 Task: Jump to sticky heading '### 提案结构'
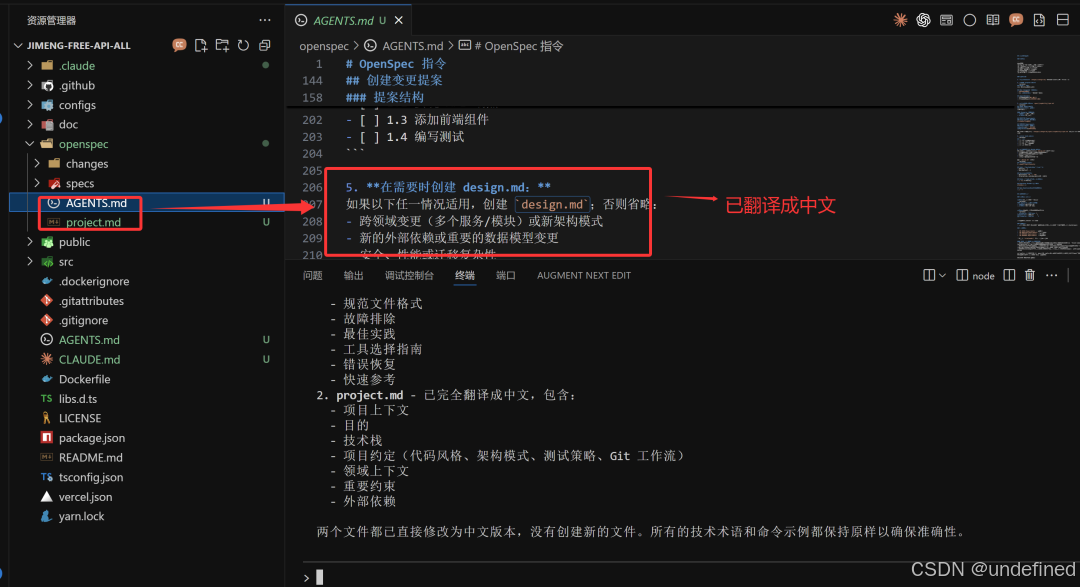(x=384, y=98)
